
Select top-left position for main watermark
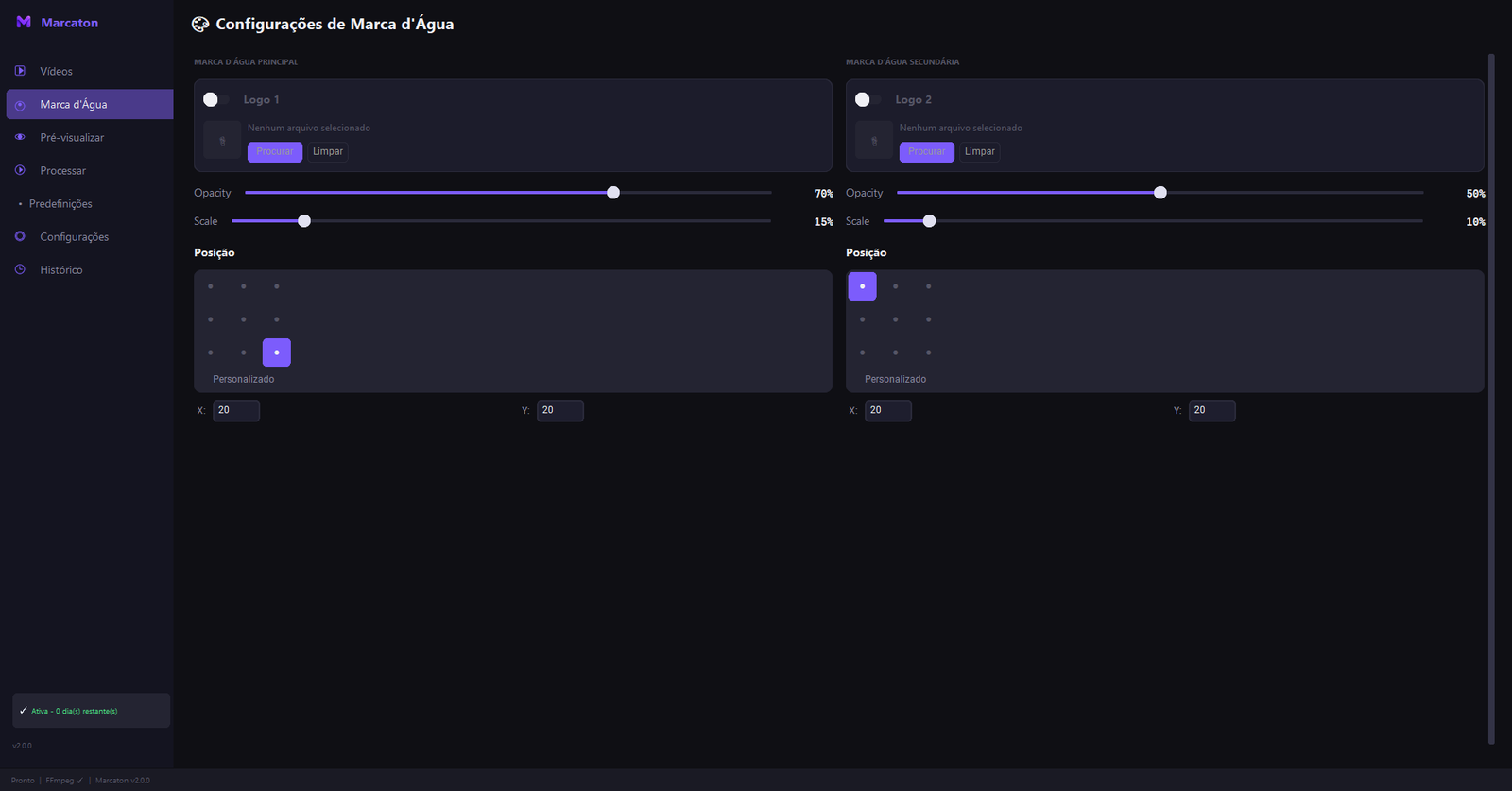[x=211, y=286]
